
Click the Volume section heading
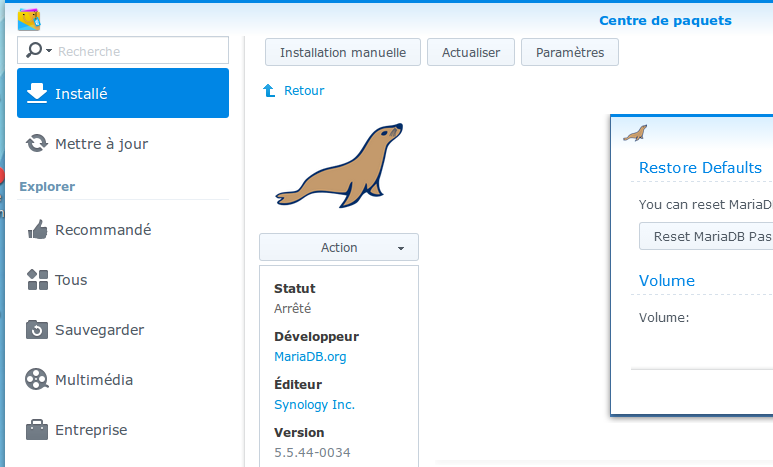point(667,281)
